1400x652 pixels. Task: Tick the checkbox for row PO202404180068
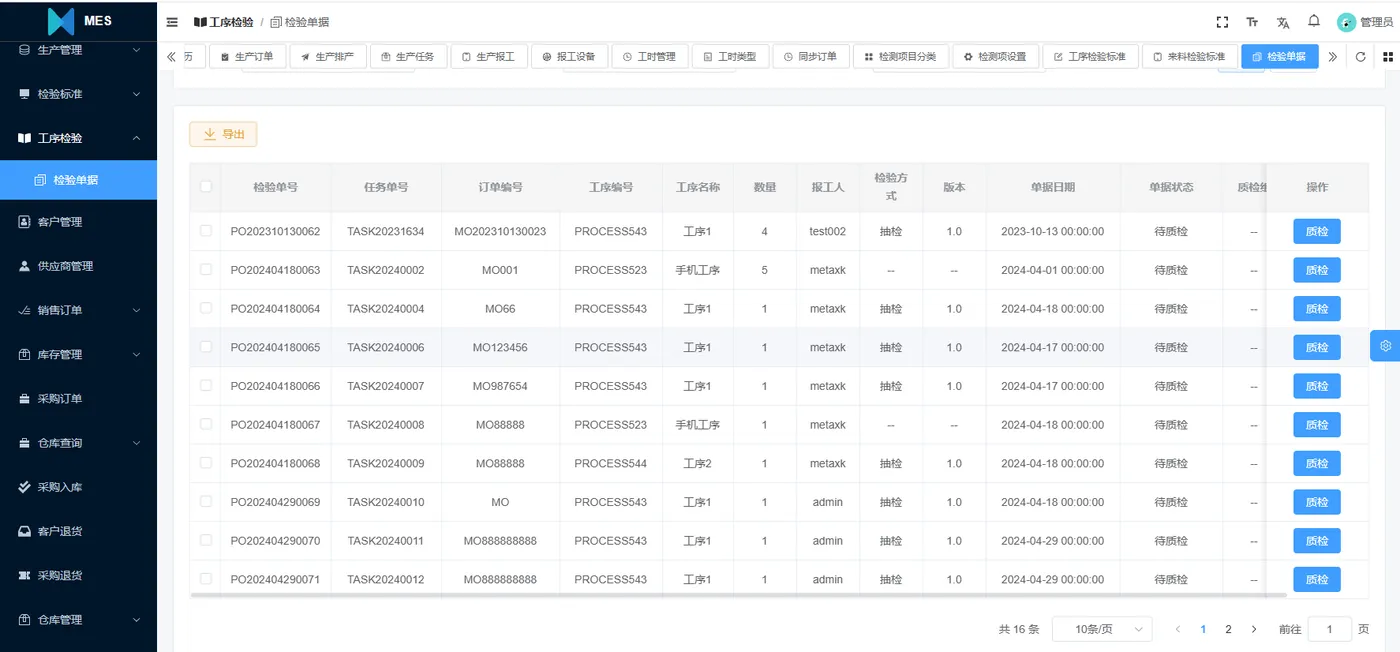[x=205, y=463]
